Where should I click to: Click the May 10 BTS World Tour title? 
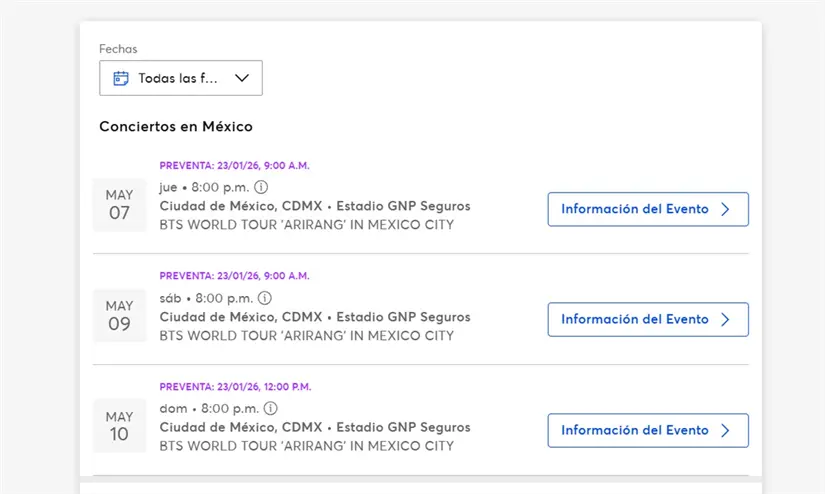pyautogui.click(x=306, y=446)
